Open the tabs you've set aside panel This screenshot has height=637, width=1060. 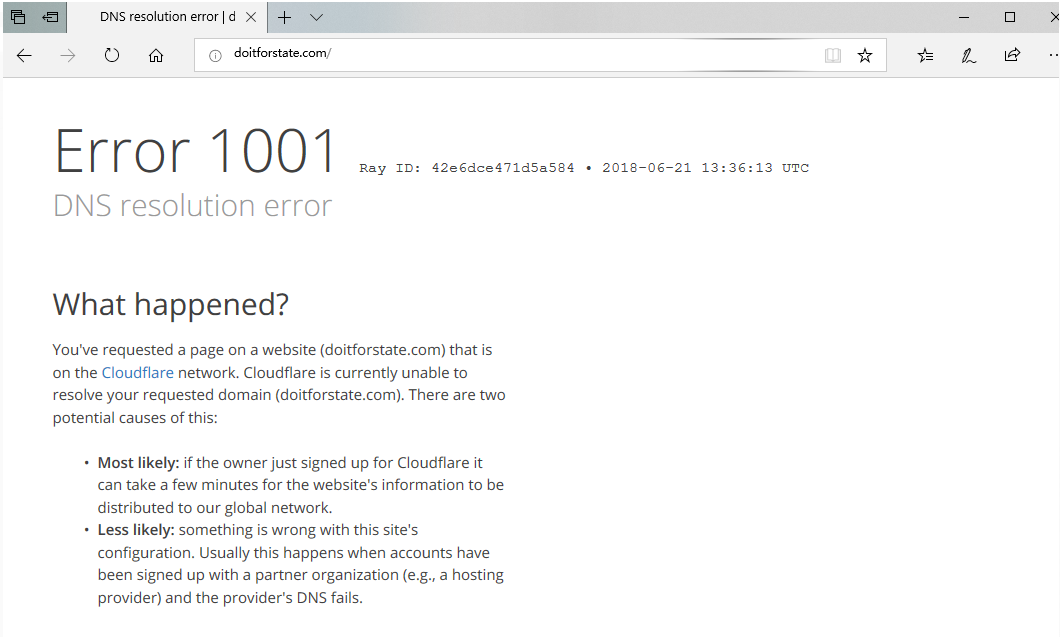18,17
